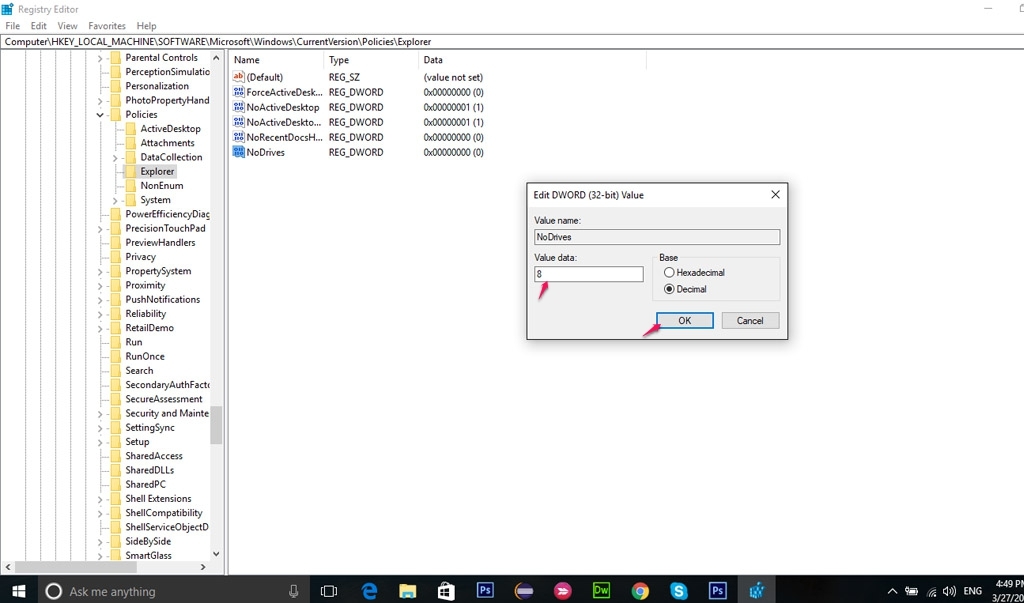Click the Explorer folder icon in tree

130,171
